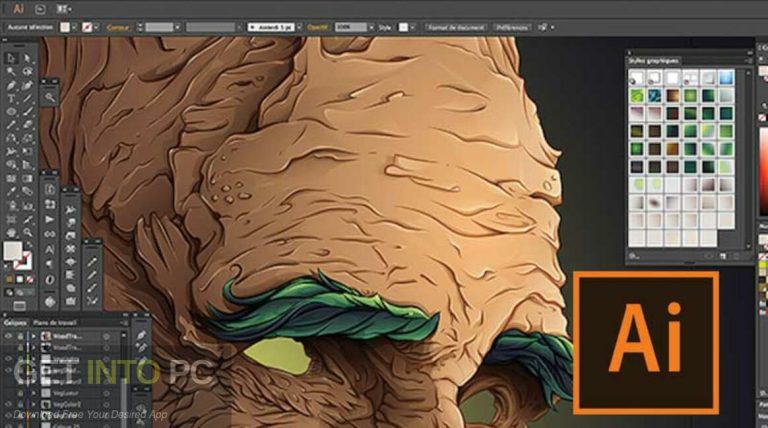Open the arrange documents icon in top bar

64,9
